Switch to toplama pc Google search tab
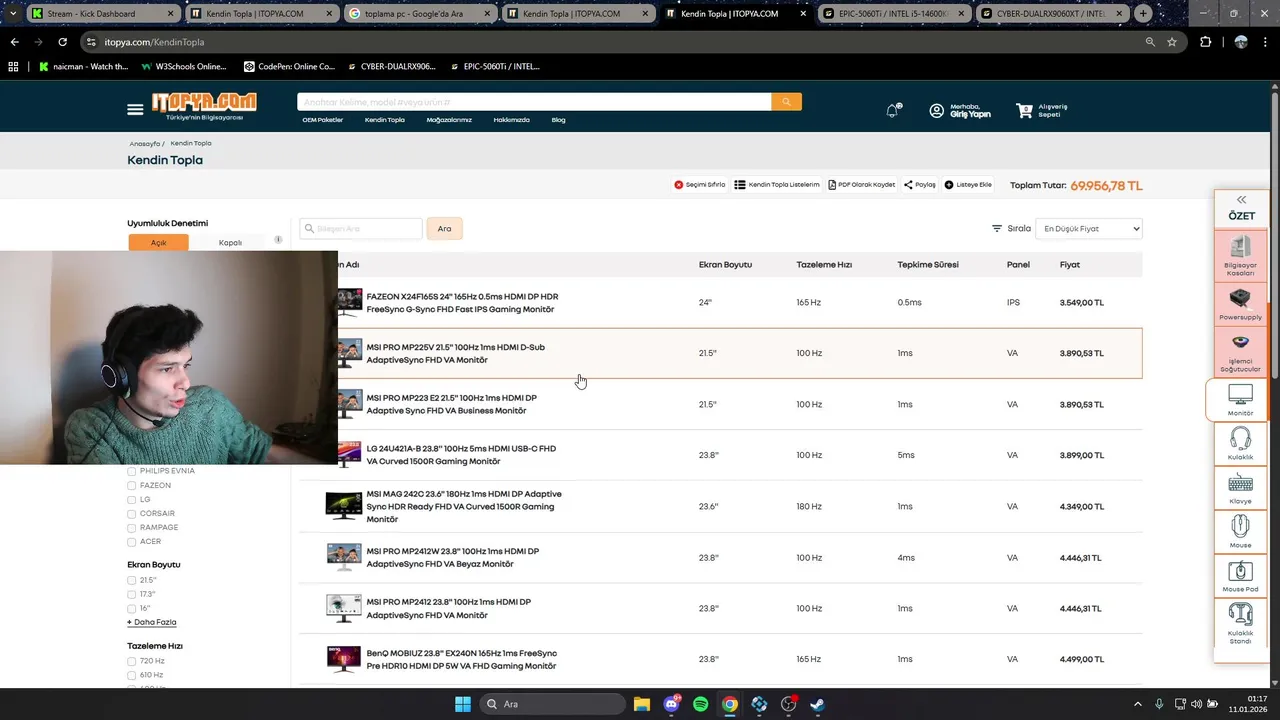 click(x=420, y=14)
